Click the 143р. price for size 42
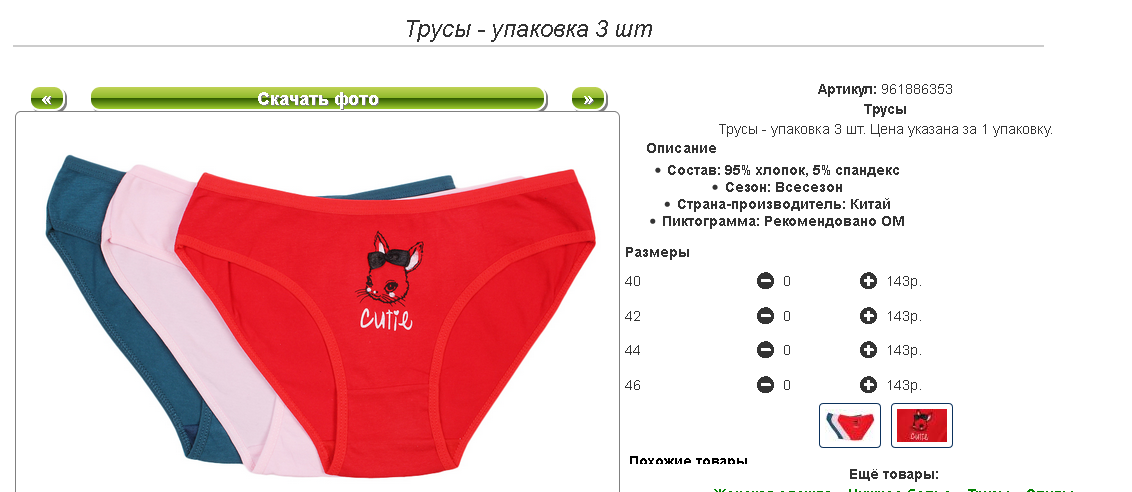This screenshot has width=1132, height=492. pyautogui.click(x=904, y=316)
